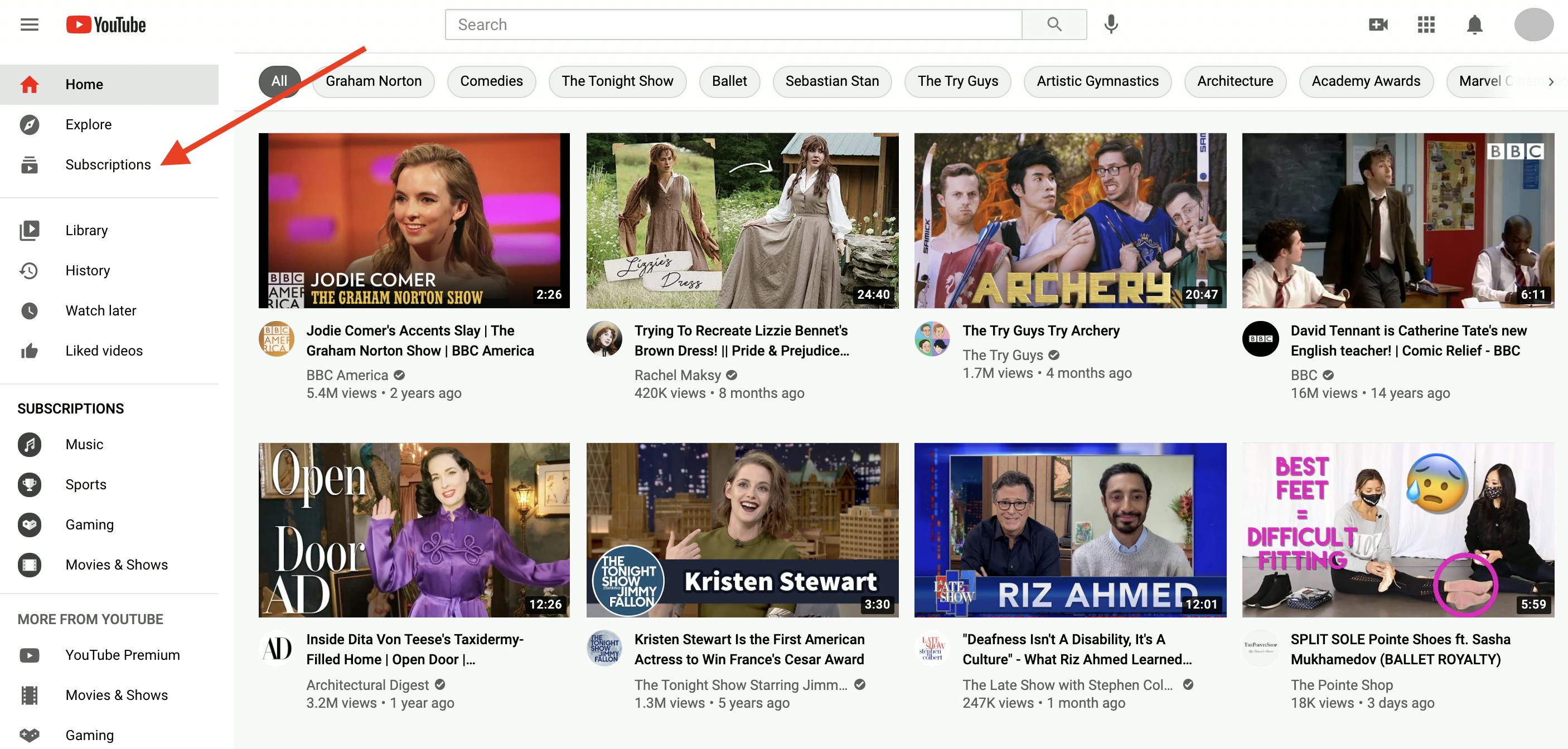Screen dimensions: 1568x749
Task: Open the account avatar menu
Action: (1534, 25)
